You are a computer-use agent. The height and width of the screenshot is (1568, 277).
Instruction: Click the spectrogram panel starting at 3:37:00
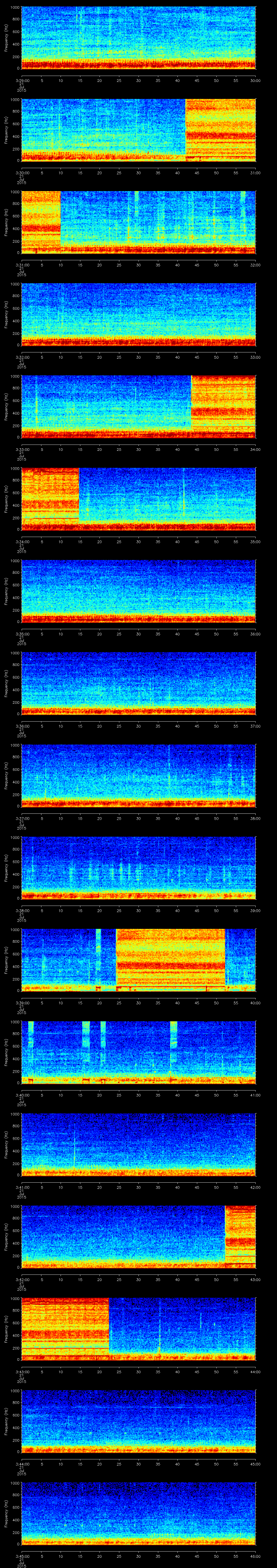138,775
